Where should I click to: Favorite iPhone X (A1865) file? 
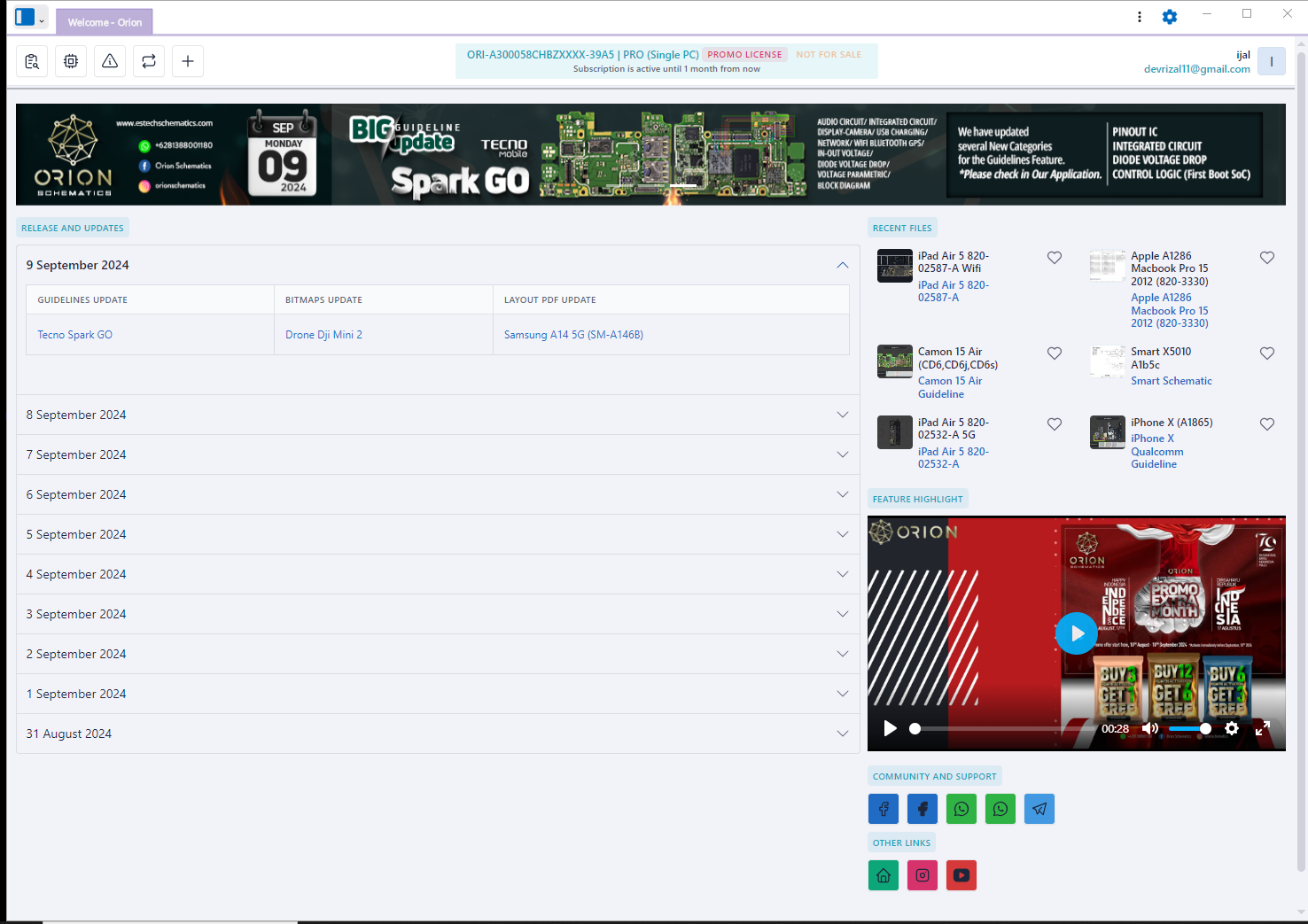coord(1267,424)
